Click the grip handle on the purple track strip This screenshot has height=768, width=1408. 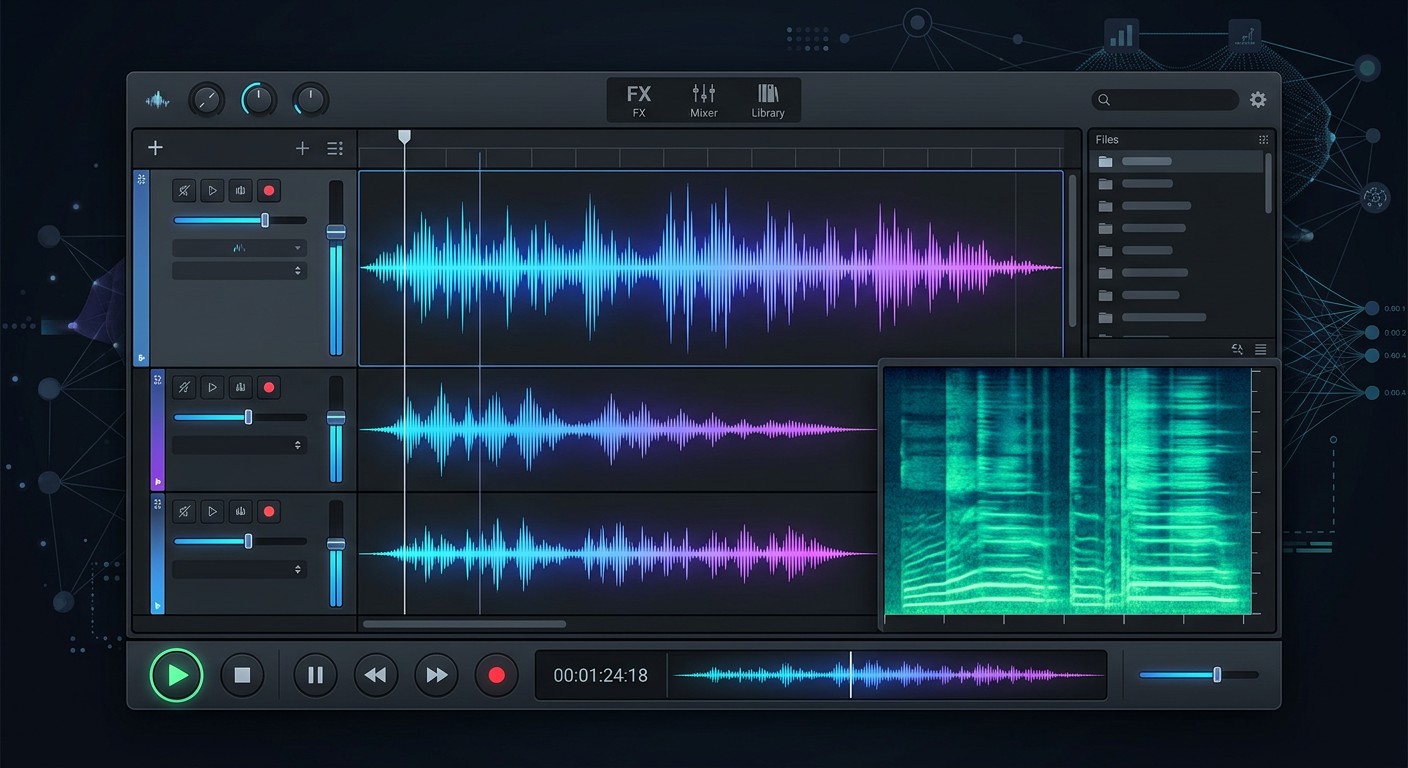click(x=157, y=380)
